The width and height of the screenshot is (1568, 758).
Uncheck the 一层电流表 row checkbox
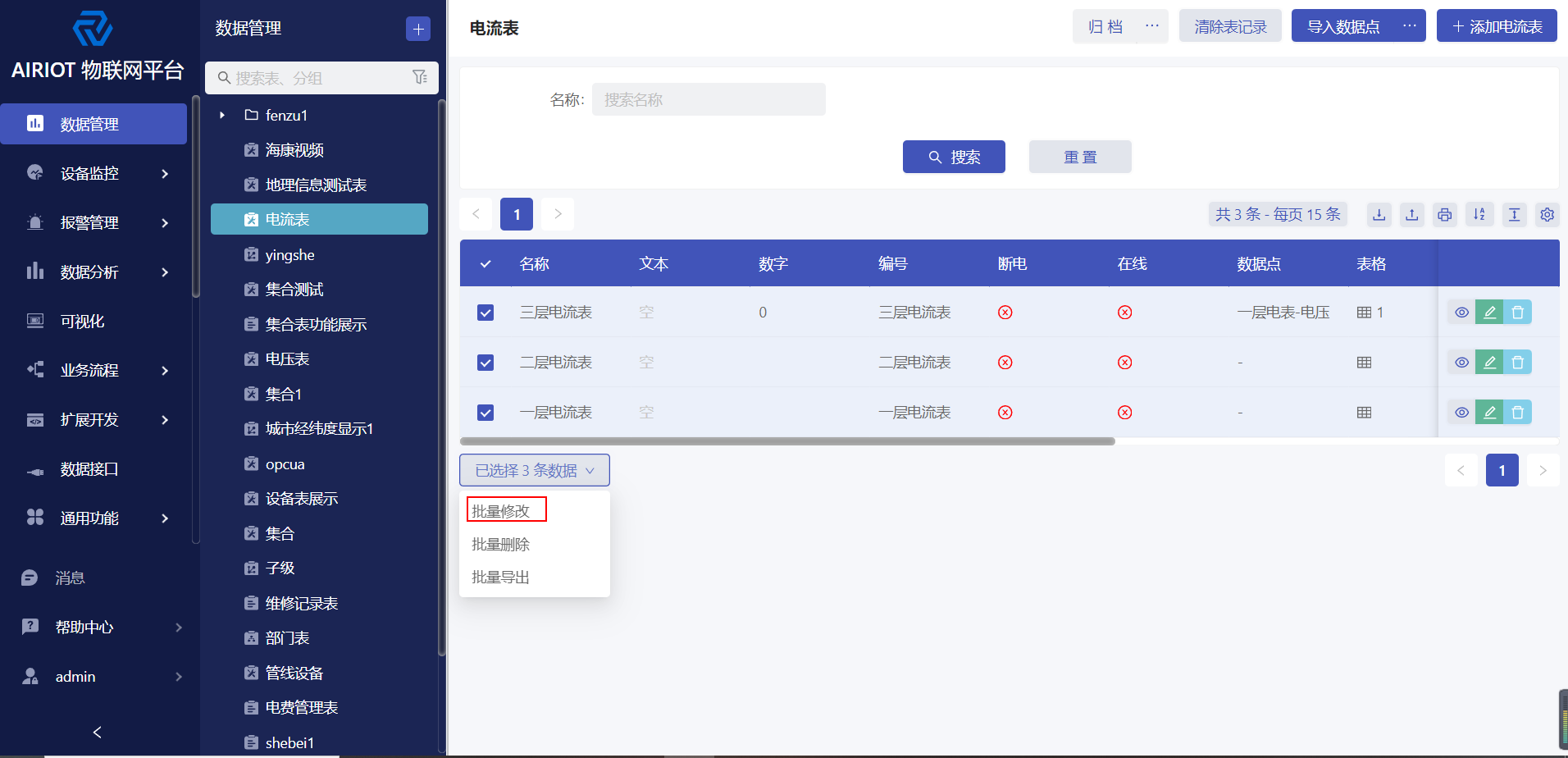[485, 413]
